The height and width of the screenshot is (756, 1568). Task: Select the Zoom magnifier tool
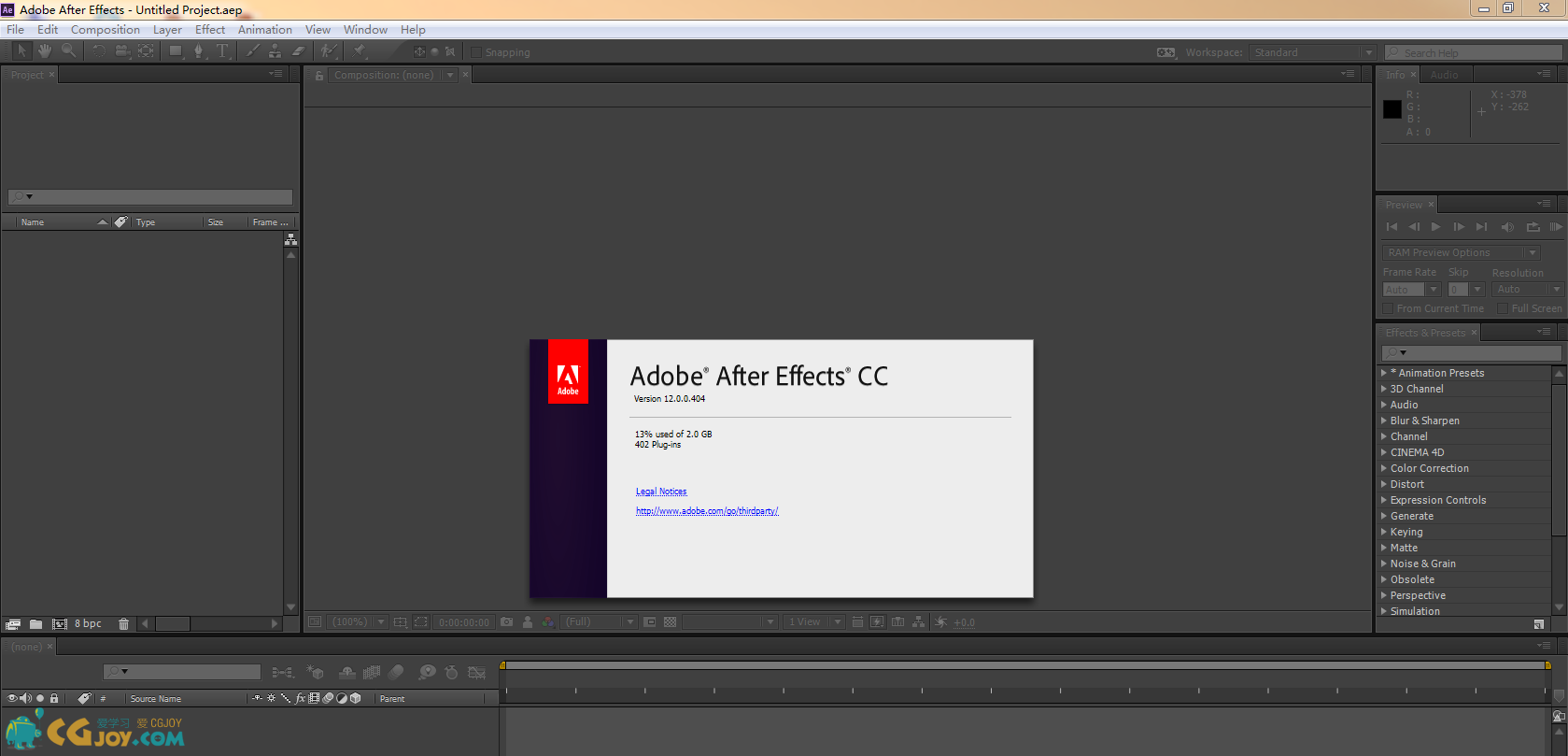coord(68,51)
